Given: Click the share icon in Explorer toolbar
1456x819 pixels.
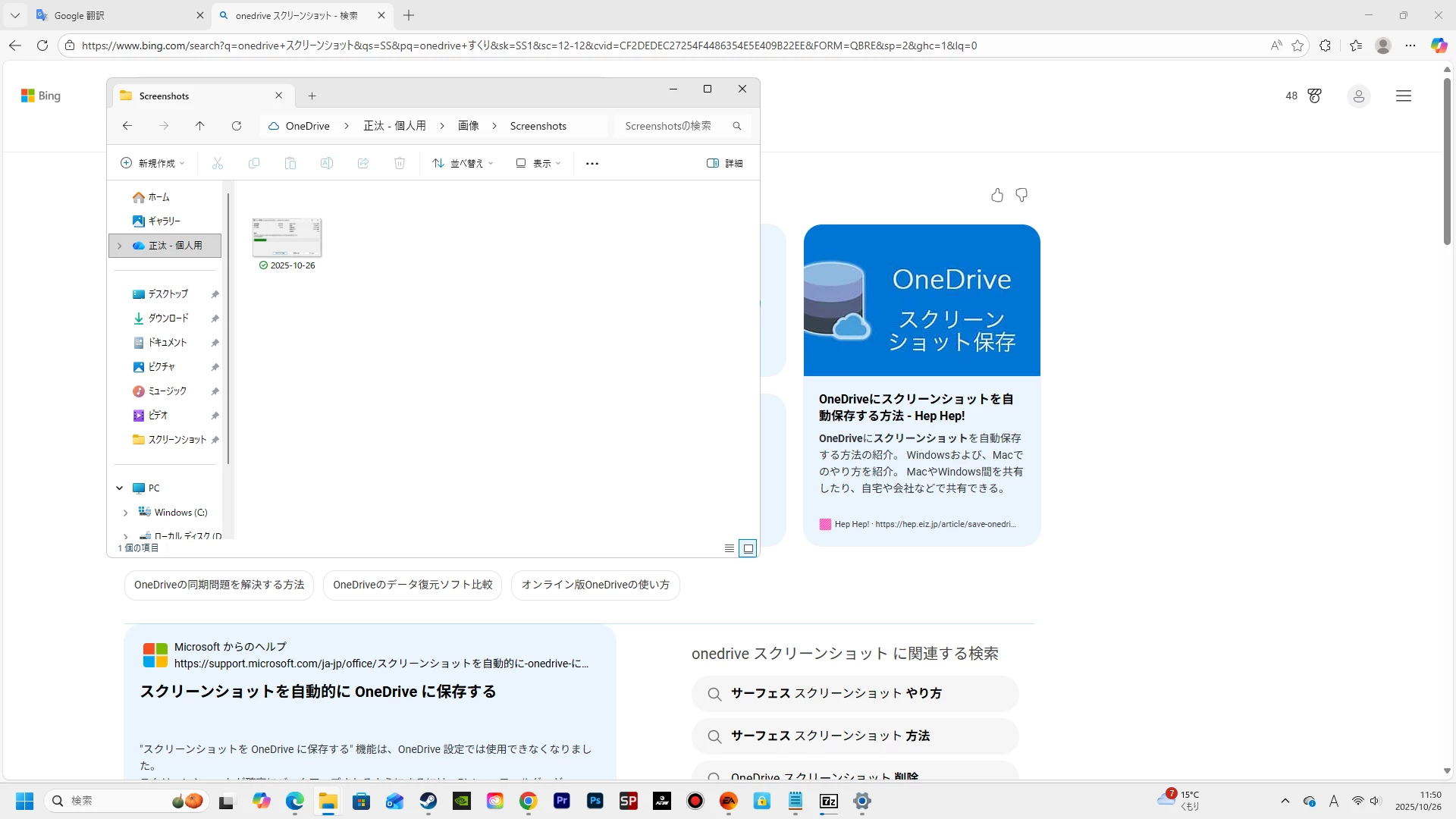Looking at the screenshot, I should [x=363, y=163].
